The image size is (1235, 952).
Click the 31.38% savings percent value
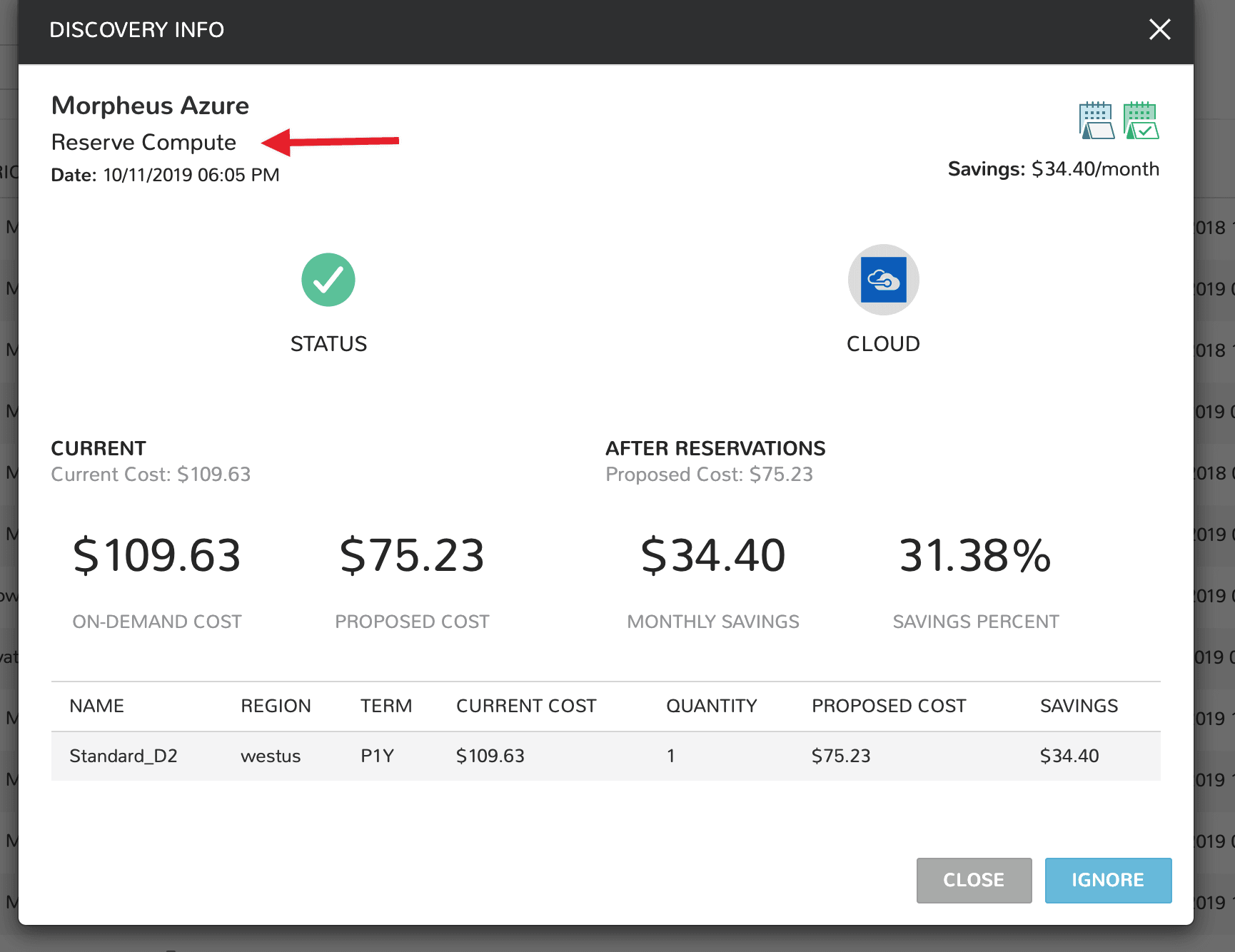(974, 556)
